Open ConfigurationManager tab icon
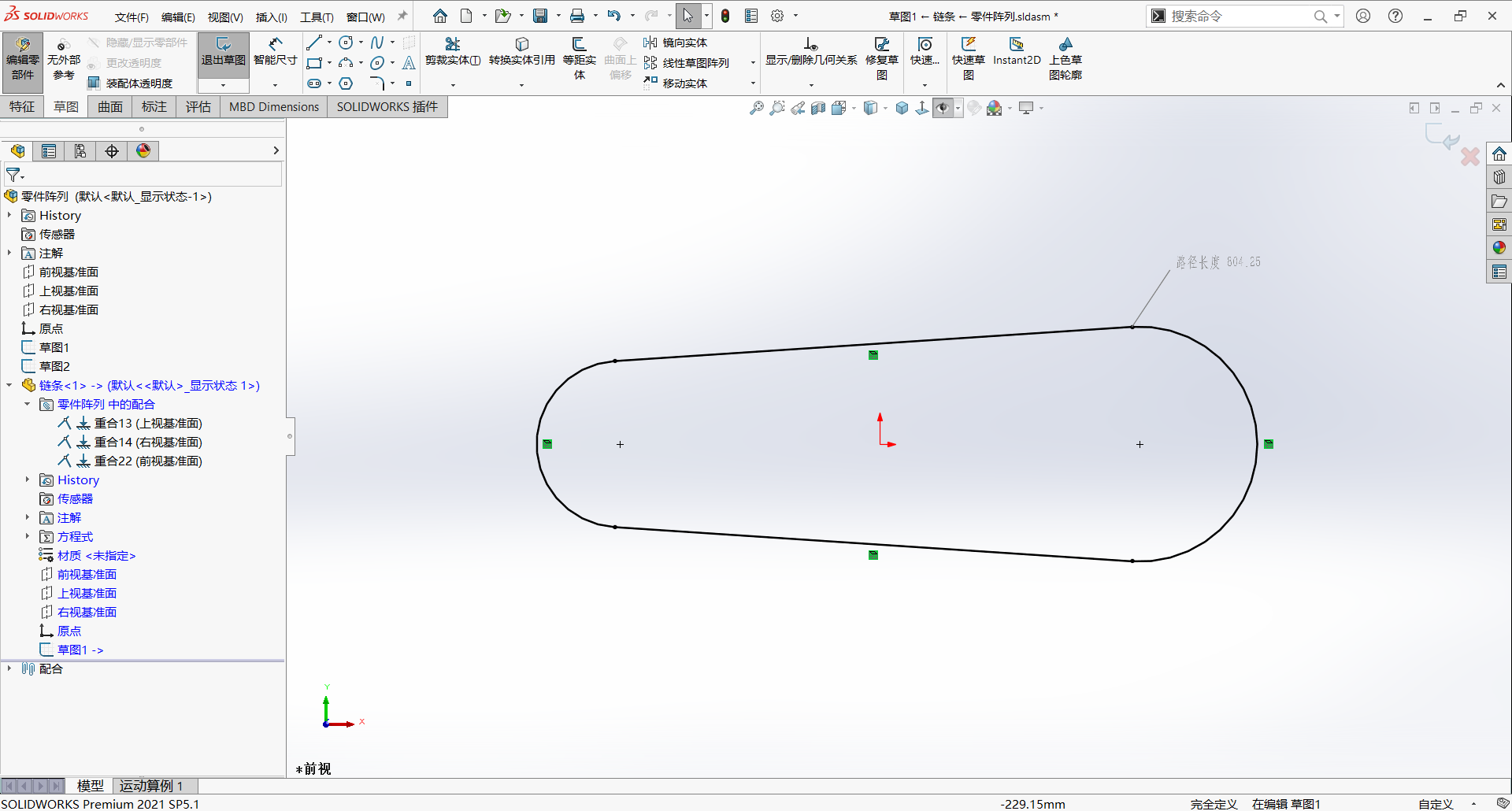 click(80, 151)
